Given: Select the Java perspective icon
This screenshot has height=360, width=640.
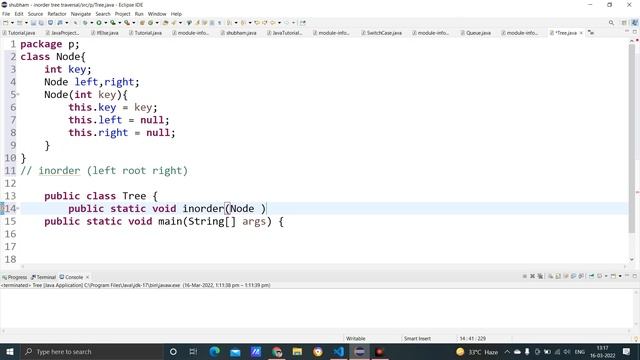Looking at the screenshot, I should pos(635,23).
